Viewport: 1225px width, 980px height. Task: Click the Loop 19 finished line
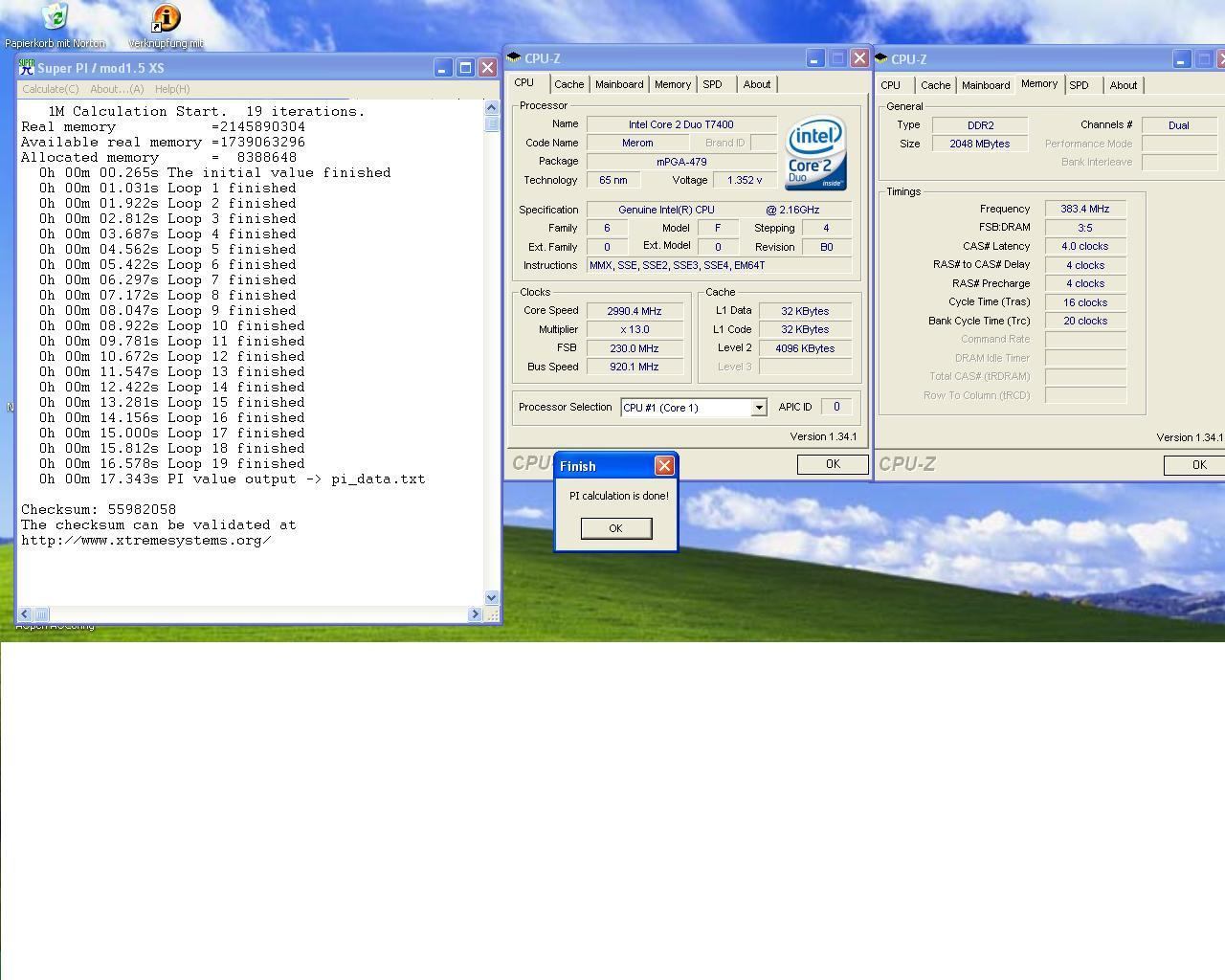pos(172,463)
